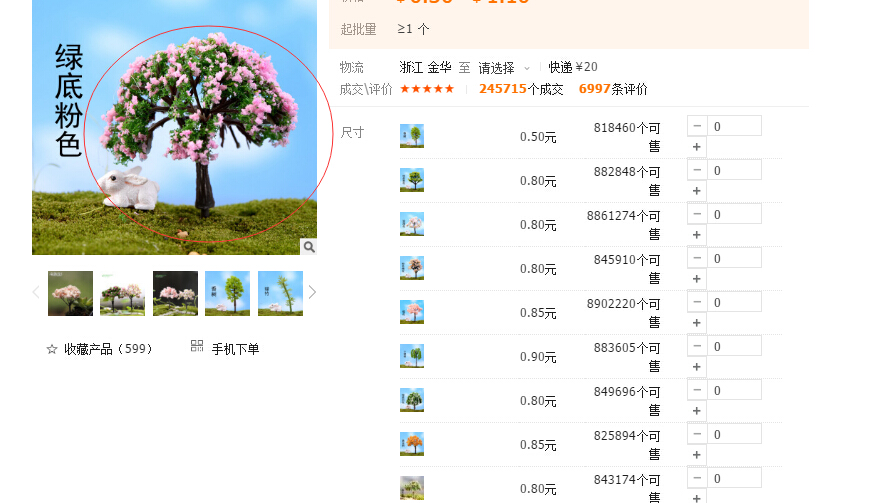Click the star icon beside 收藏产品
876x503 pixels.
pos(52,349)
